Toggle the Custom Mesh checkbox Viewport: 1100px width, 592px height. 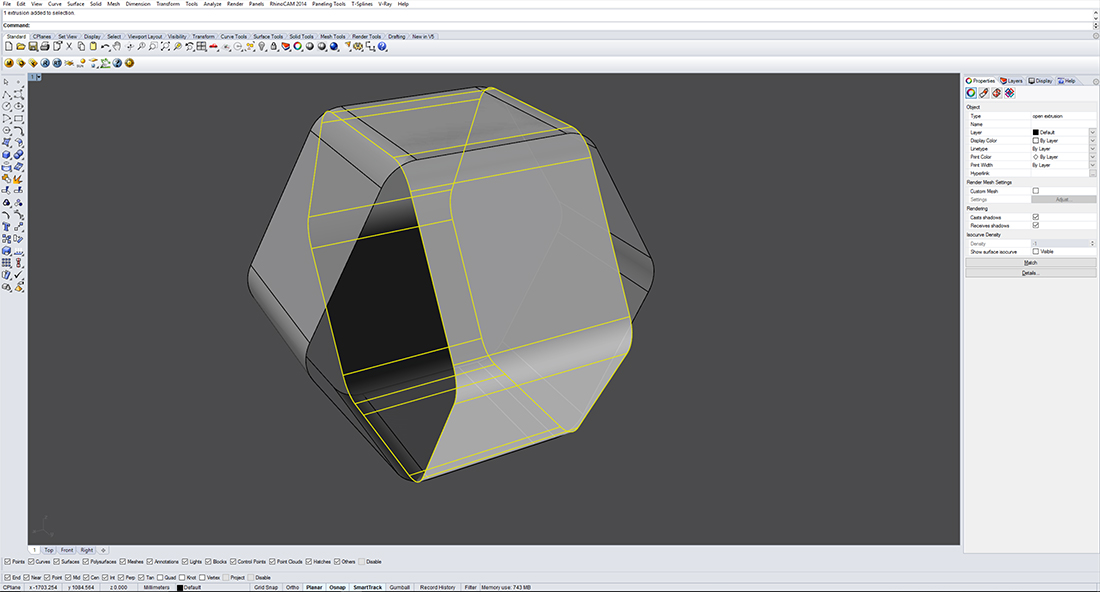[1035, 191]
